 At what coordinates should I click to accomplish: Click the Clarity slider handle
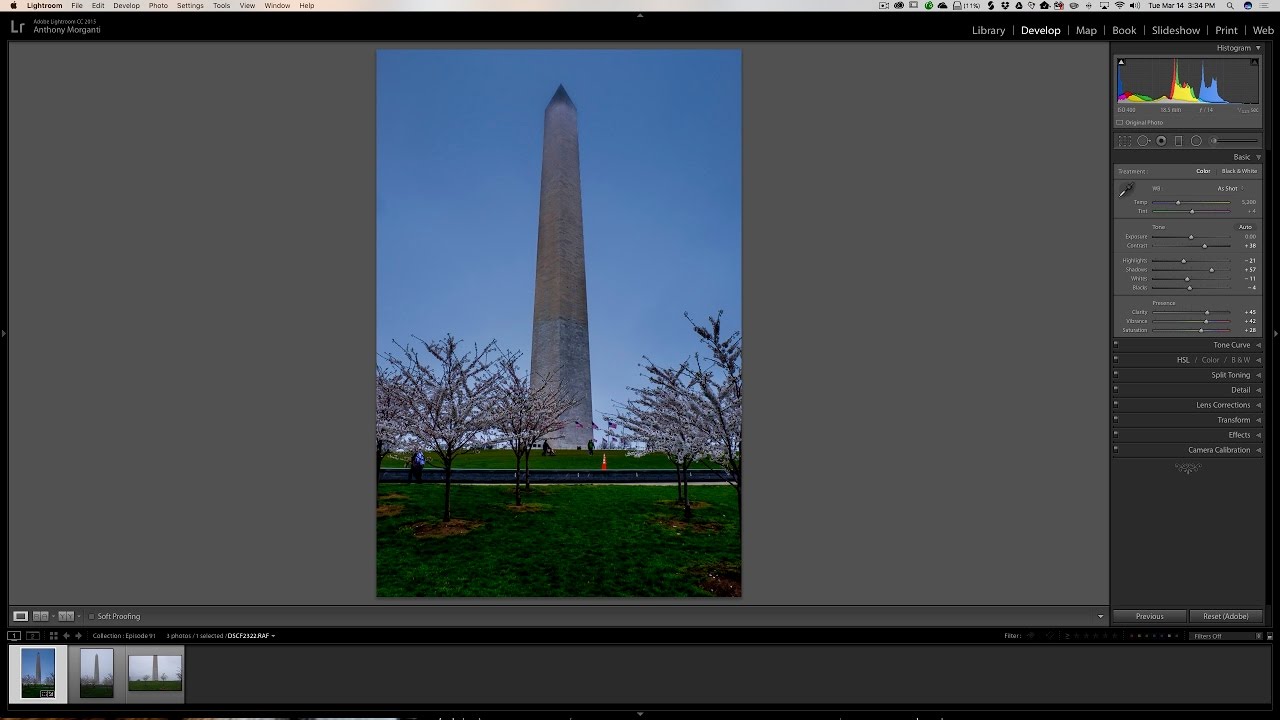click(1207, 312)
